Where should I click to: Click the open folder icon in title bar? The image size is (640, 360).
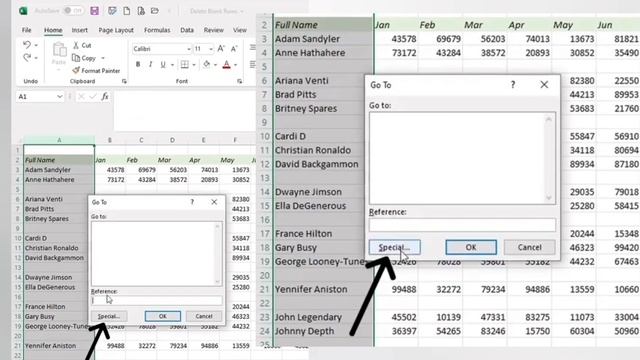click(x=155, y=11)
